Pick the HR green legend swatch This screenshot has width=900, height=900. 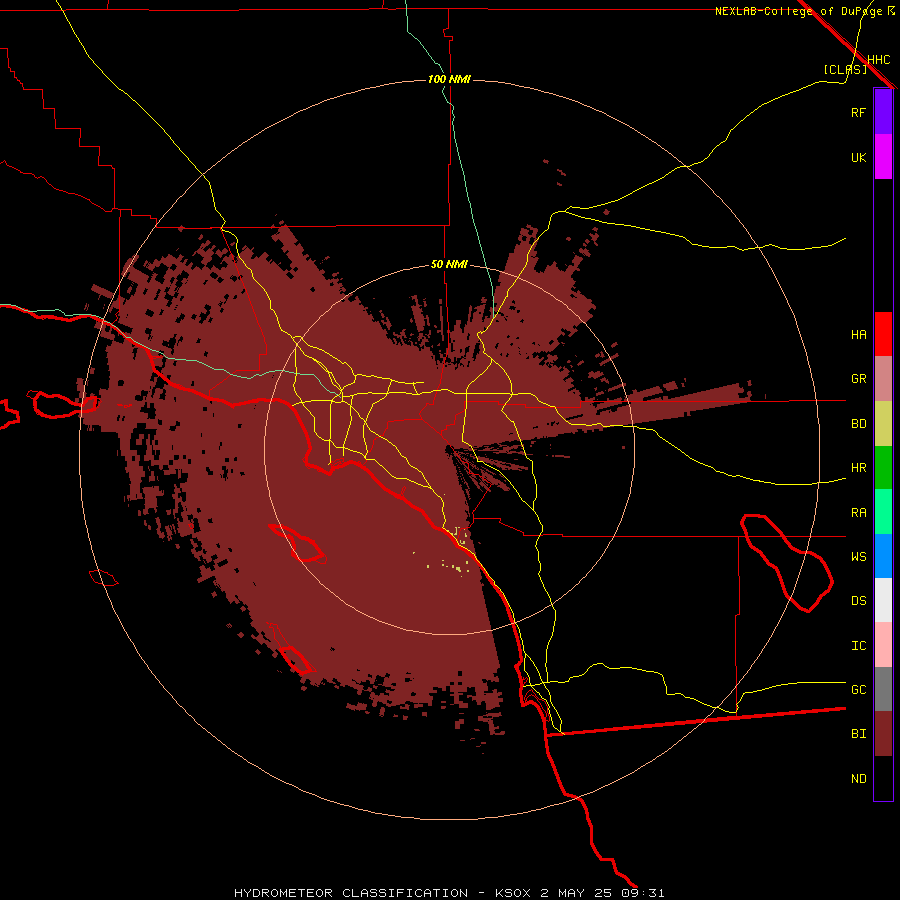[x=883, y=468]
